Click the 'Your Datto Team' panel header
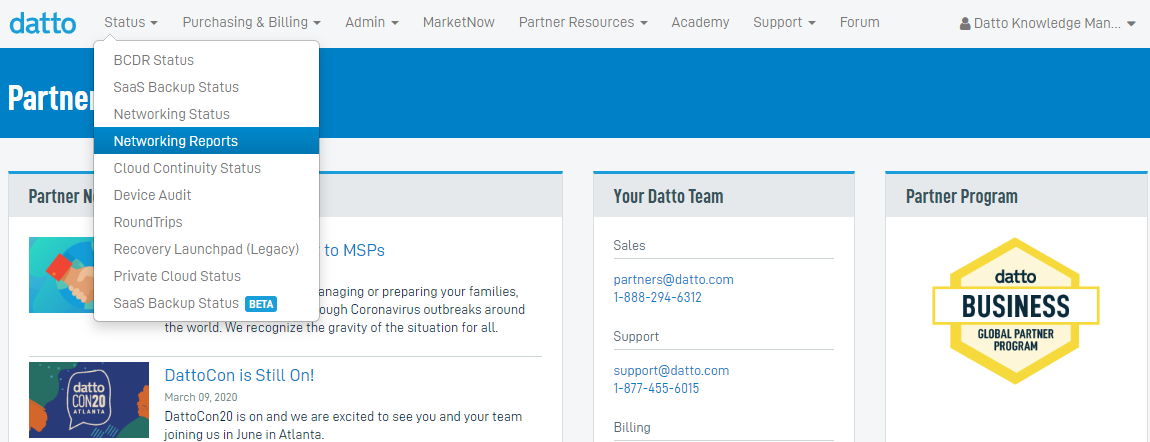Screen dimensions: 1150x442 pyautogui.click(x=724, y=196)
